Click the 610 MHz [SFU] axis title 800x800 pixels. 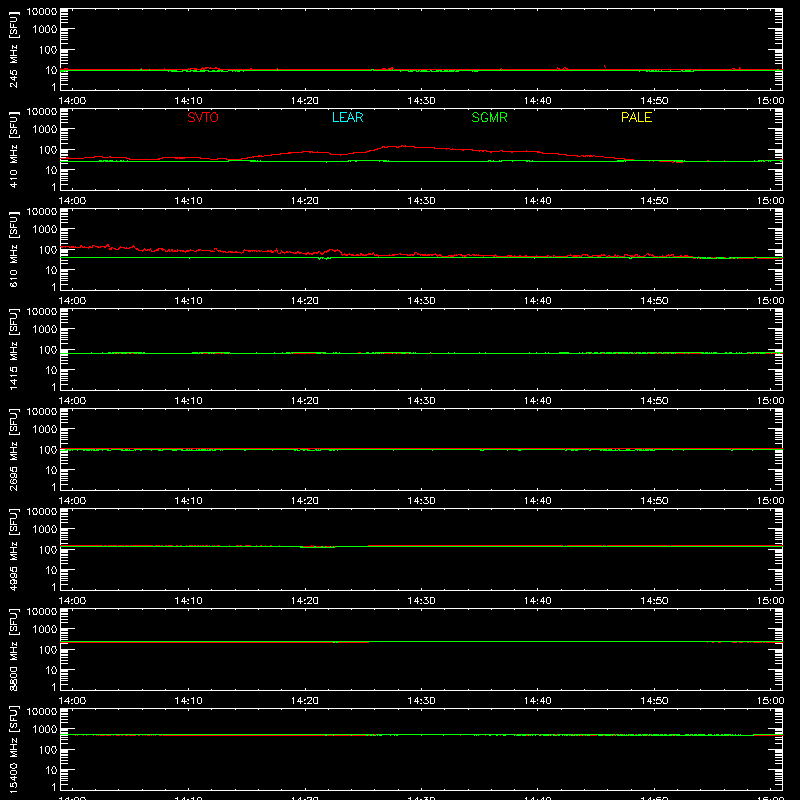point(13,250)
